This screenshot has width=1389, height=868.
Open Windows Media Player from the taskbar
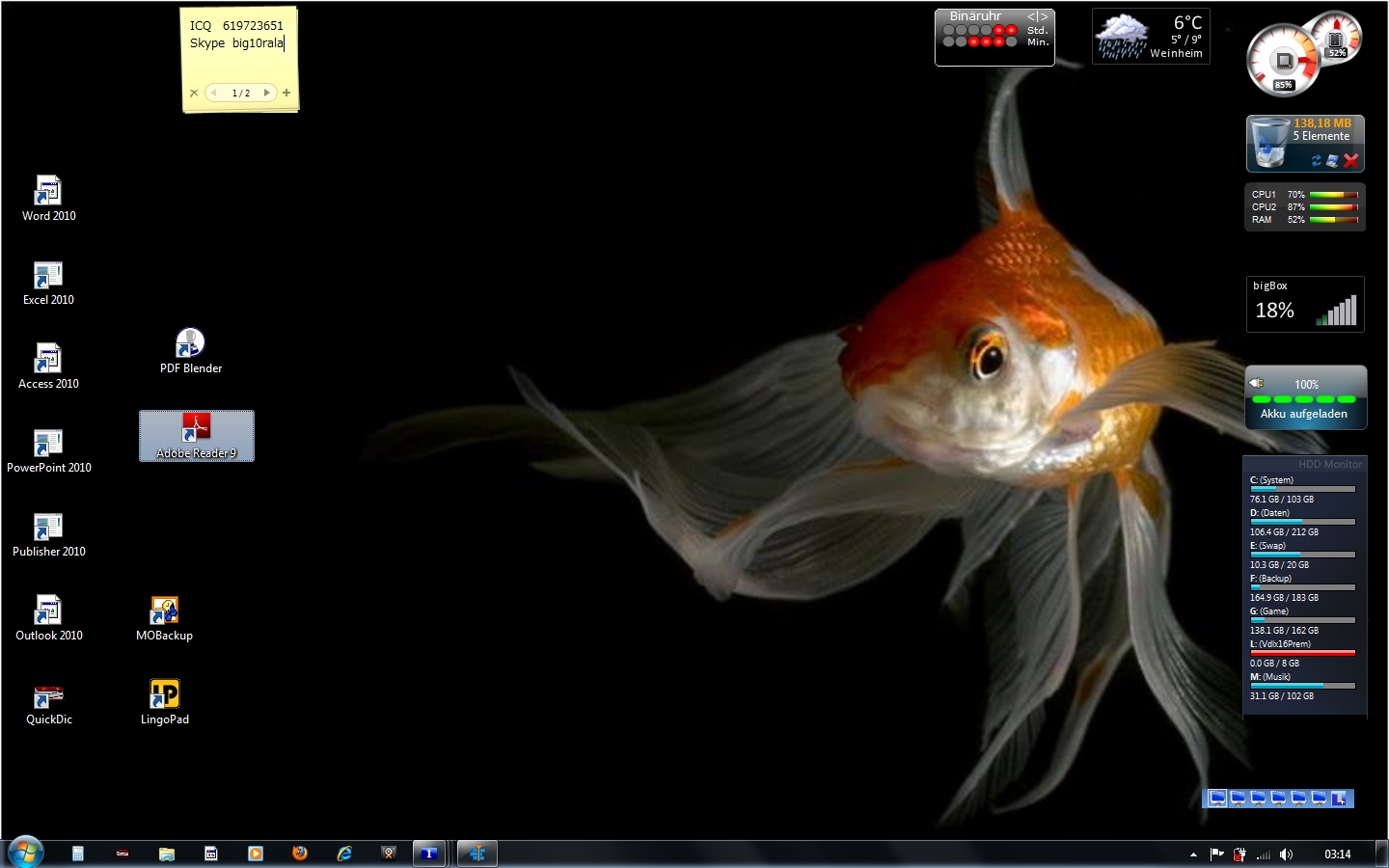coord(256,854)
